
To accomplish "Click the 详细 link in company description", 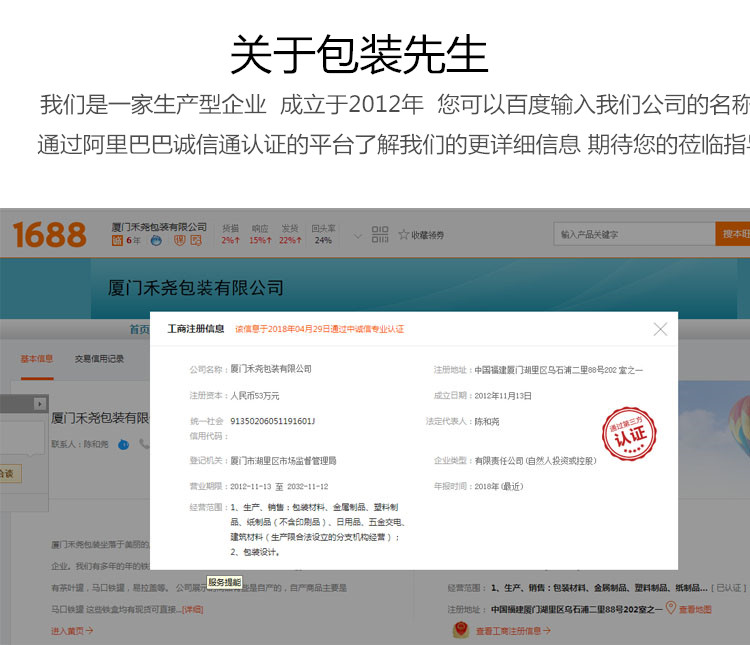I will [193, 610].
